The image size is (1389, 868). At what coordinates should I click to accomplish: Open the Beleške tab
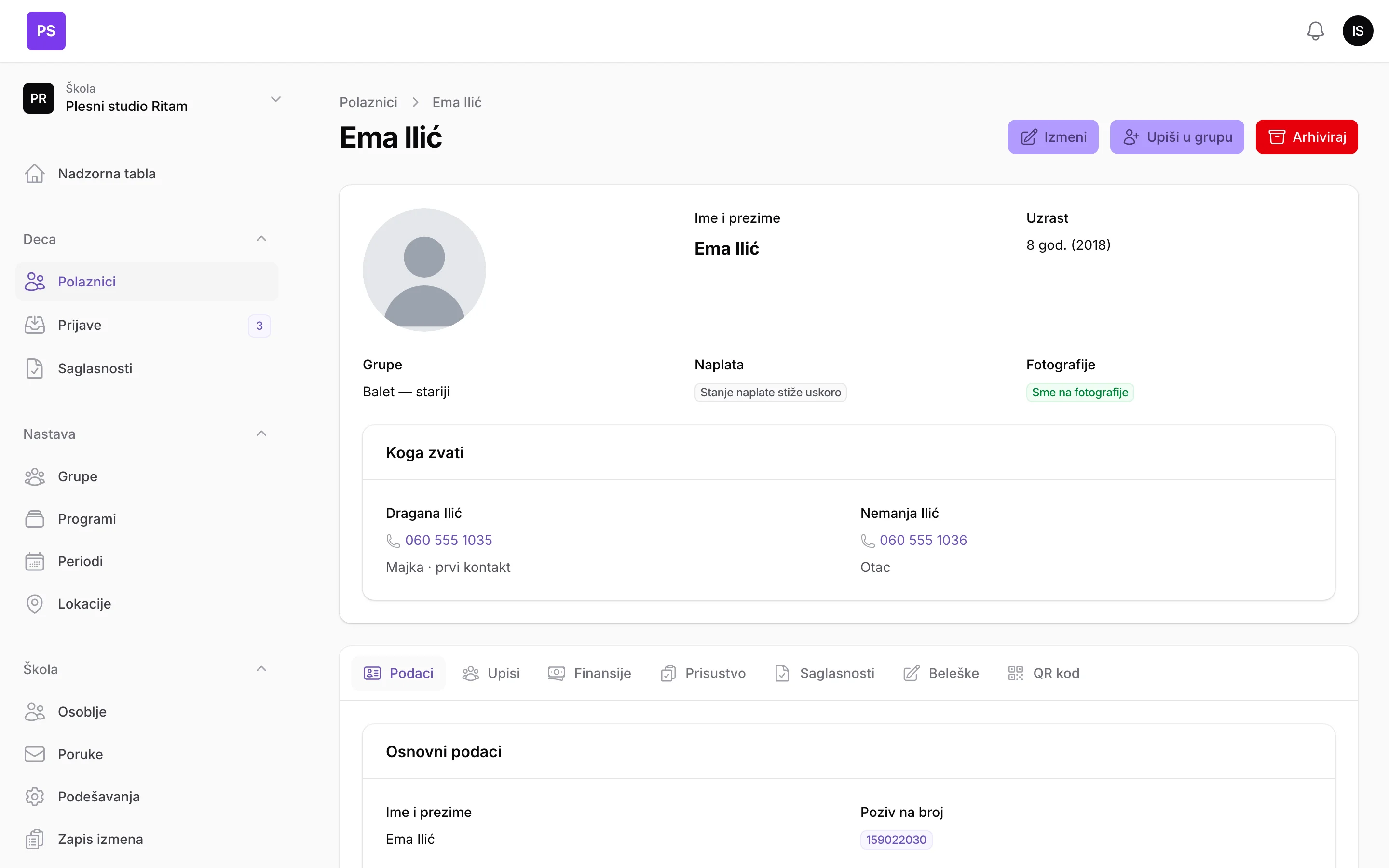941,673
